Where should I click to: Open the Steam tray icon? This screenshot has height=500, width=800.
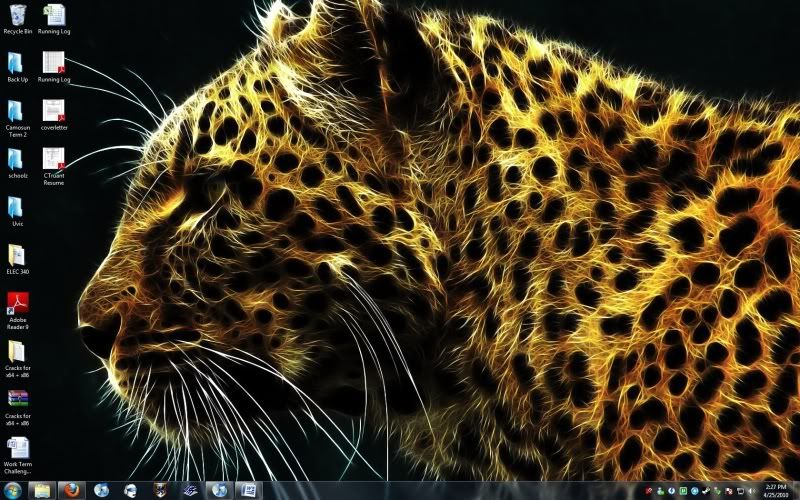tap(706, 491)
